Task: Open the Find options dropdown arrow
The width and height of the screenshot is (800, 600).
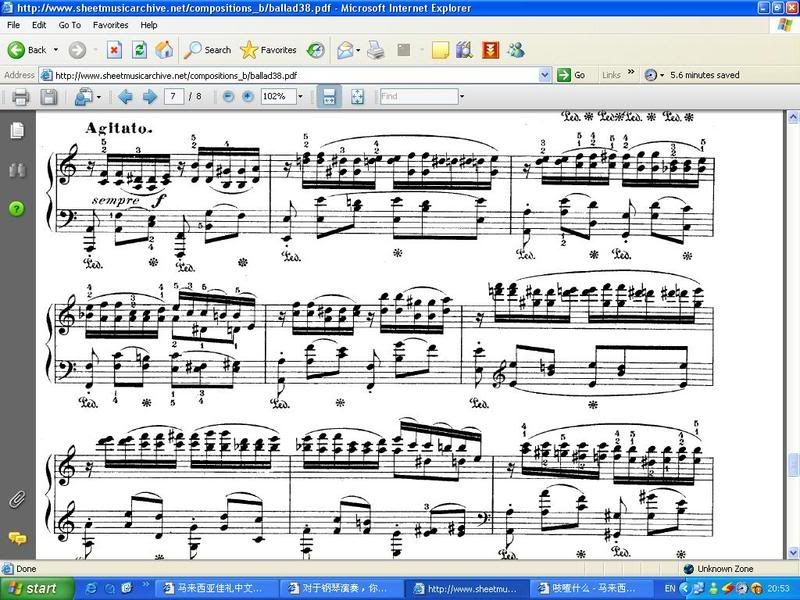Action: [x=461, y=97]
